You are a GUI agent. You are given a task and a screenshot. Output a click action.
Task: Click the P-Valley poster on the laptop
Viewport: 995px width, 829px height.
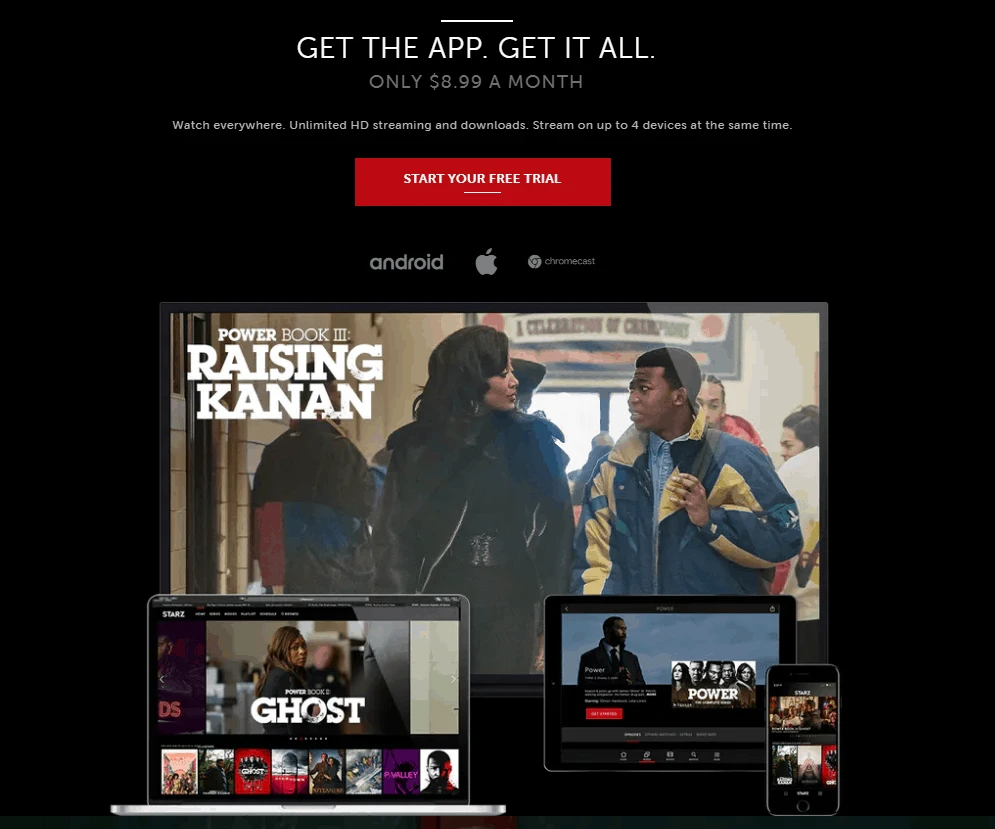click(x=401, y=771)
